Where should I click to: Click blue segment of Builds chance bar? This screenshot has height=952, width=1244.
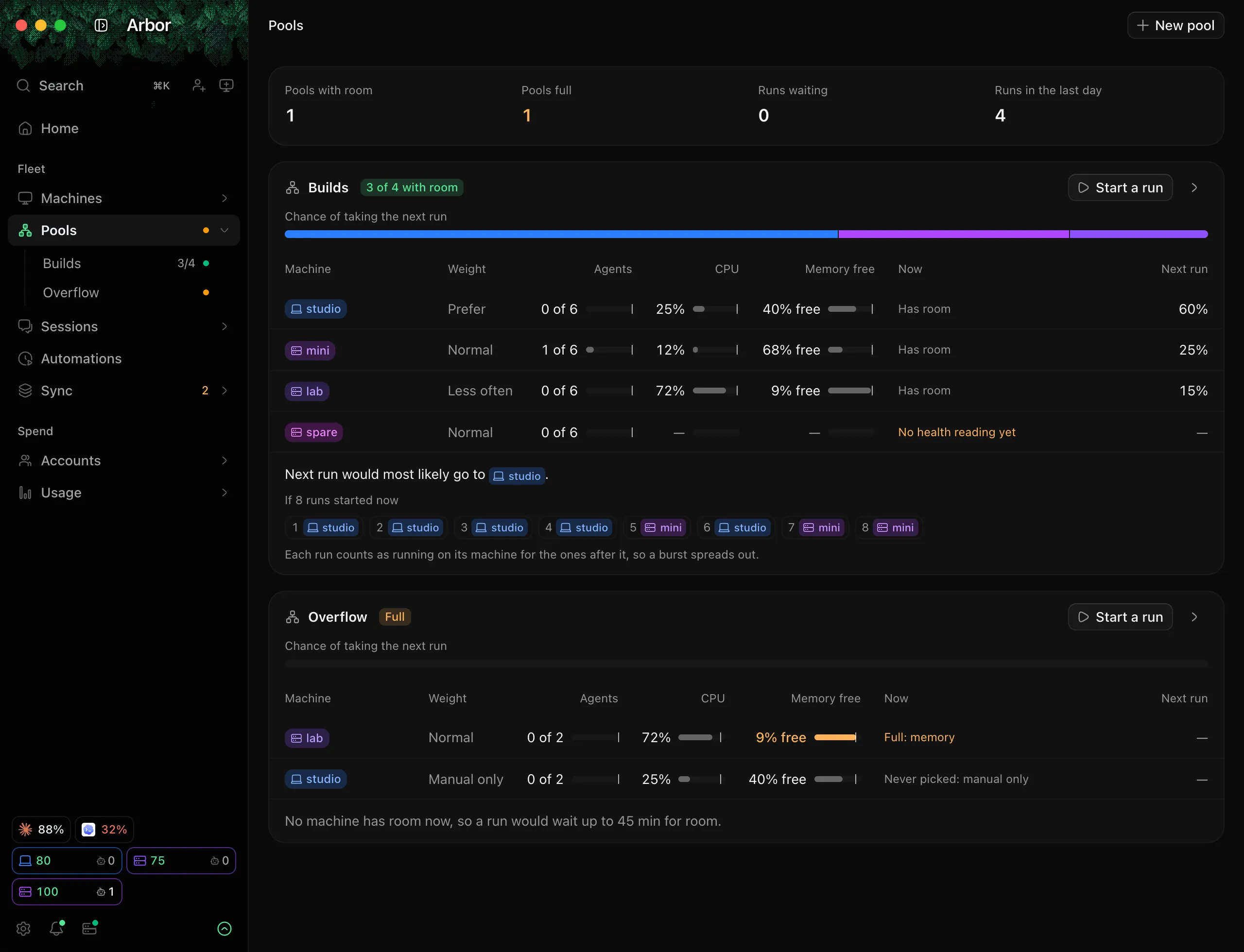tap(561, 234)
